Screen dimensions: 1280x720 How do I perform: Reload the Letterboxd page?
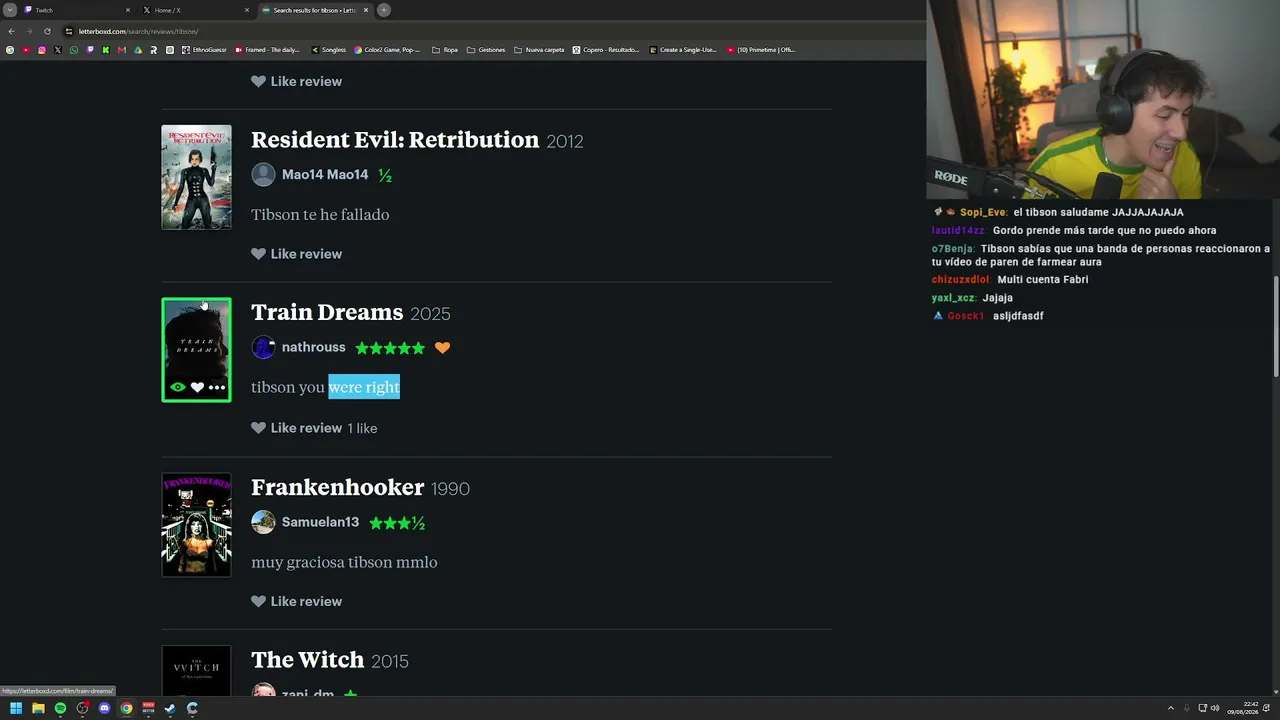point(47,31)
